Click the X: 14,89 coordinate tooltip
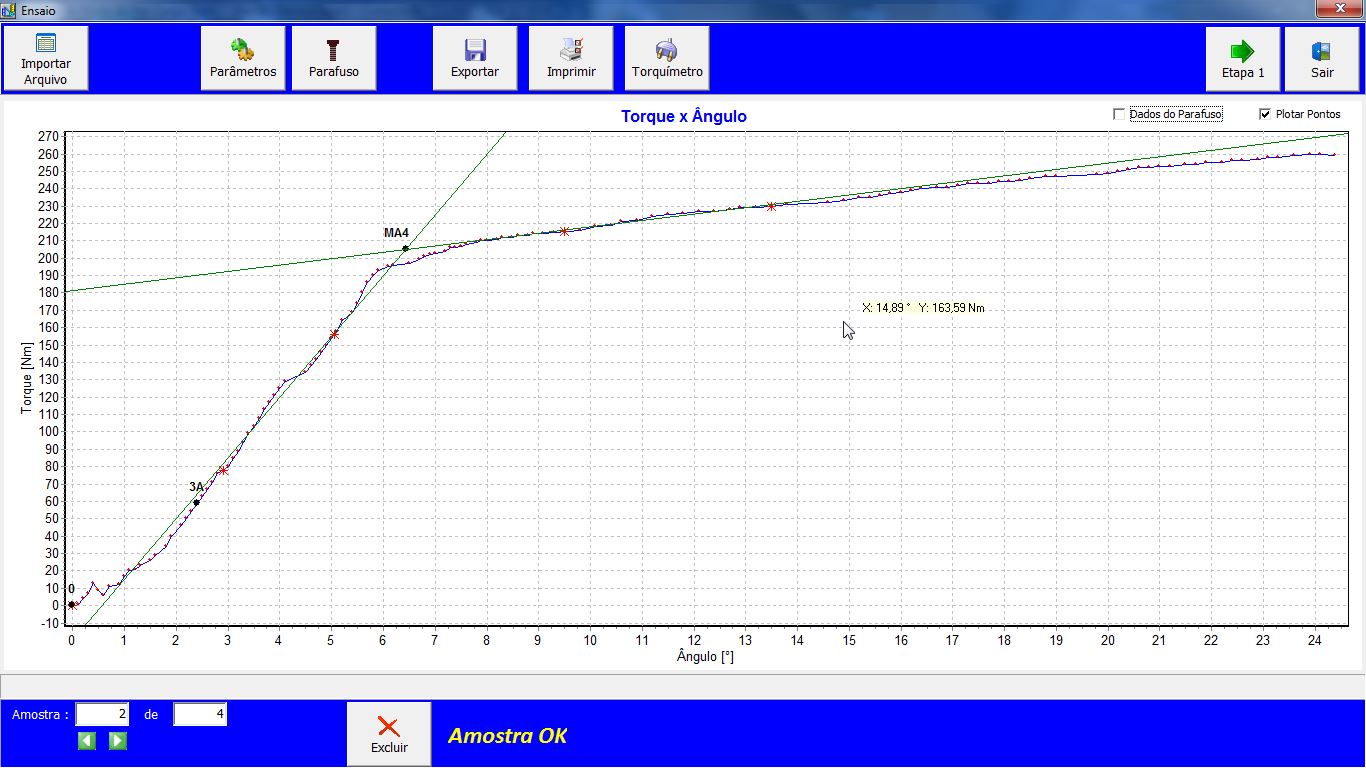The height and width of the screenshot is (768, 1366). pos(923,308)
